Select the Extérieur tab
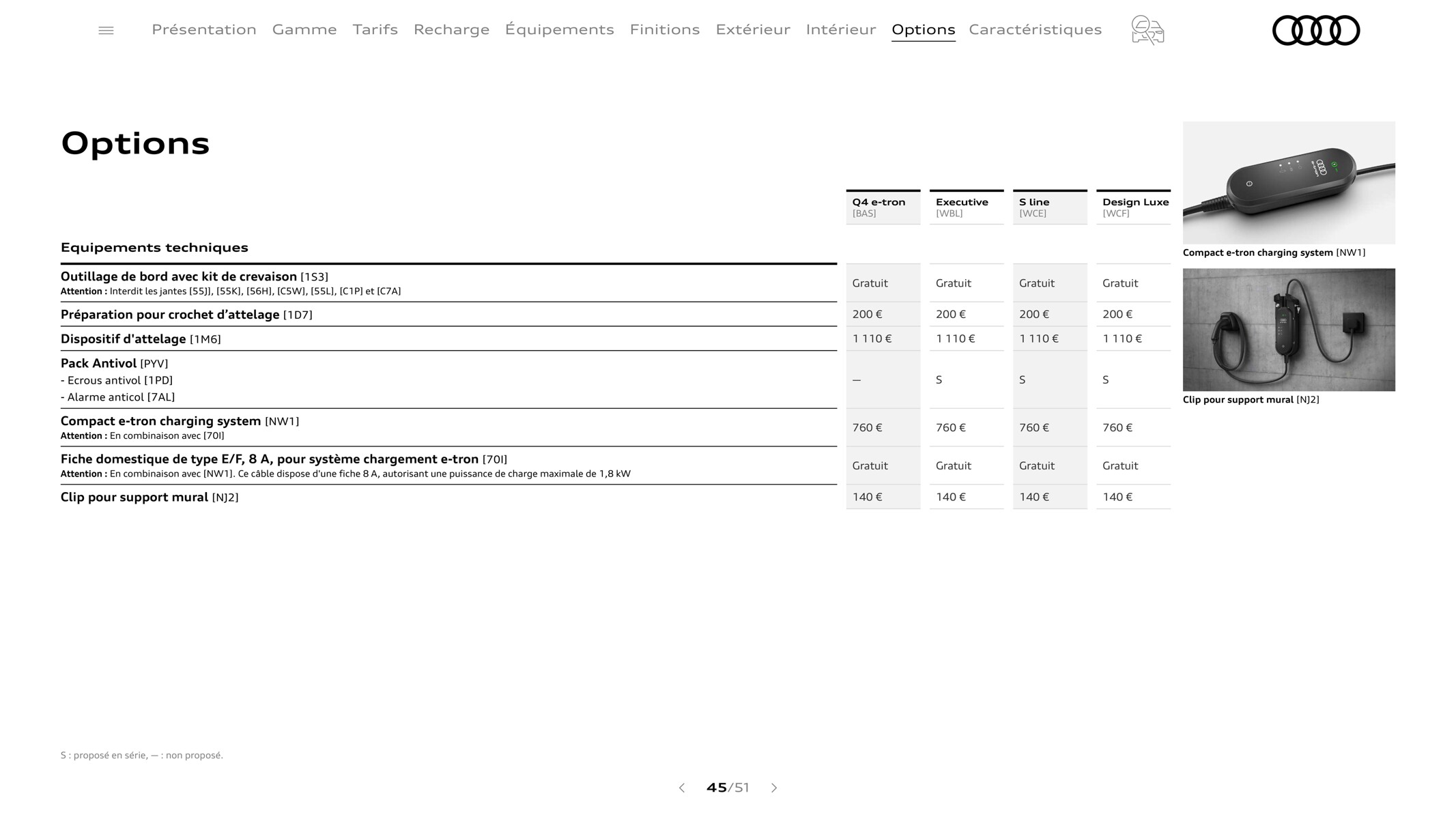The height and width of the screenshot is (819, 1456). click(753, 29)
